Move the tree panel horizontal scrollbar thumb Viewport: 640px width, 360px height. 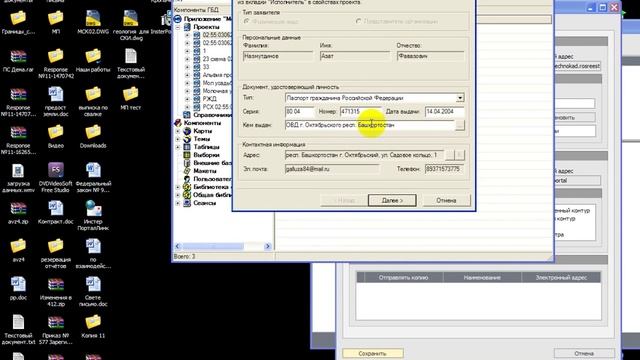213,246
